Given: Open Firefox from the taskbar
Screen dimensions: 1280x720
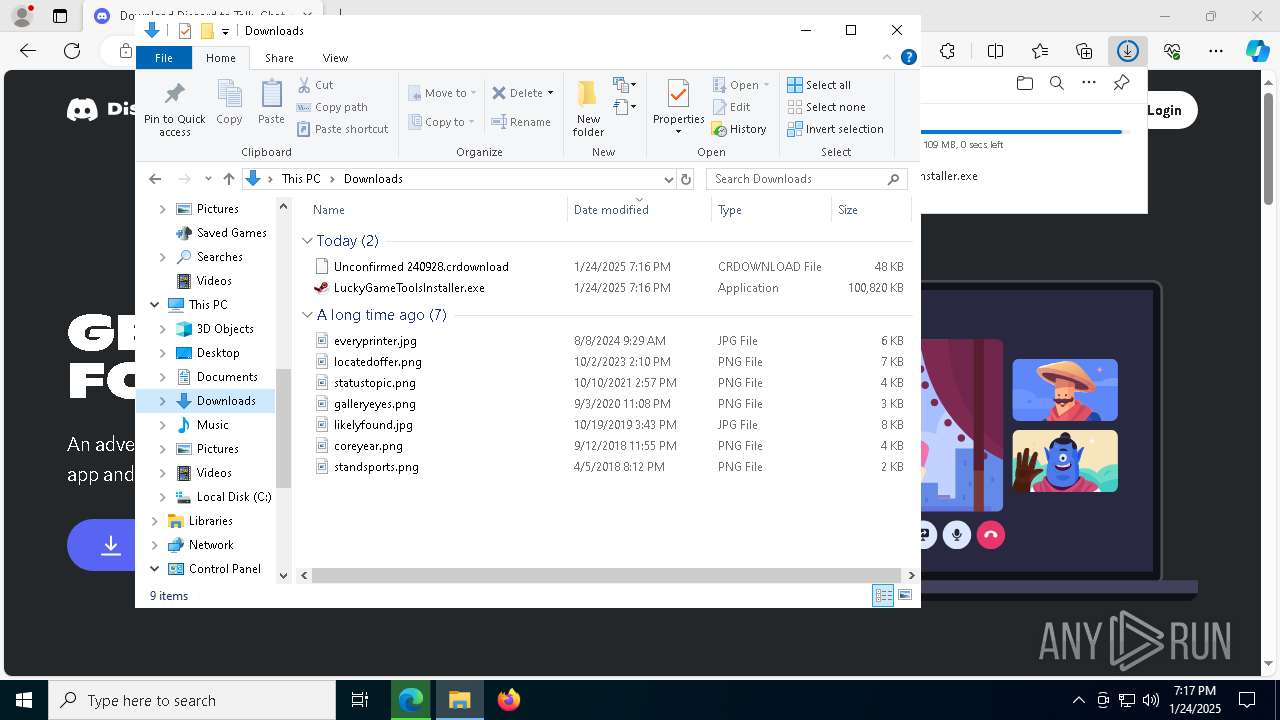Looking at the screenshot, I should coord(509,700).
